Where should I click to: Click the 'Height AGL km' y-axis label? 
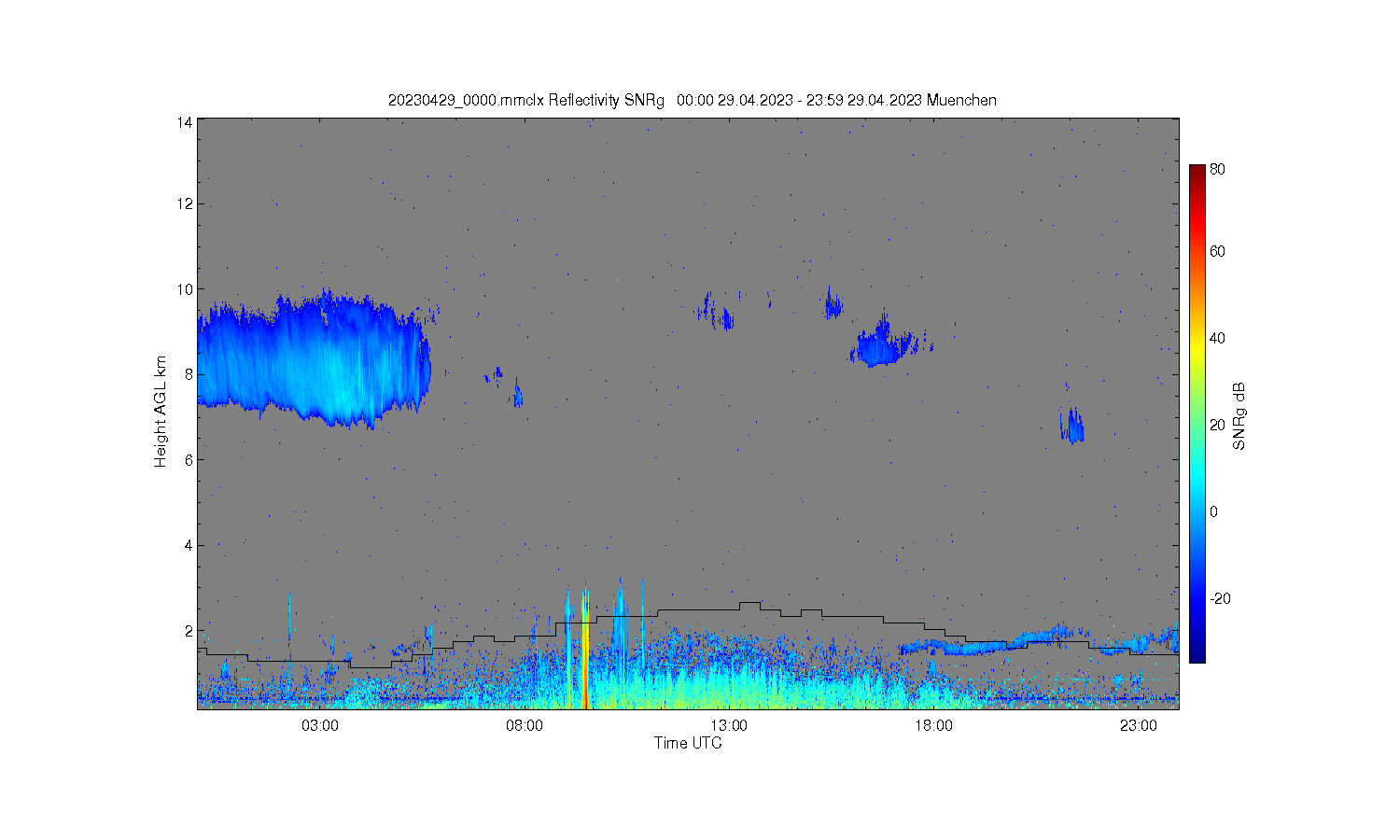161,412
